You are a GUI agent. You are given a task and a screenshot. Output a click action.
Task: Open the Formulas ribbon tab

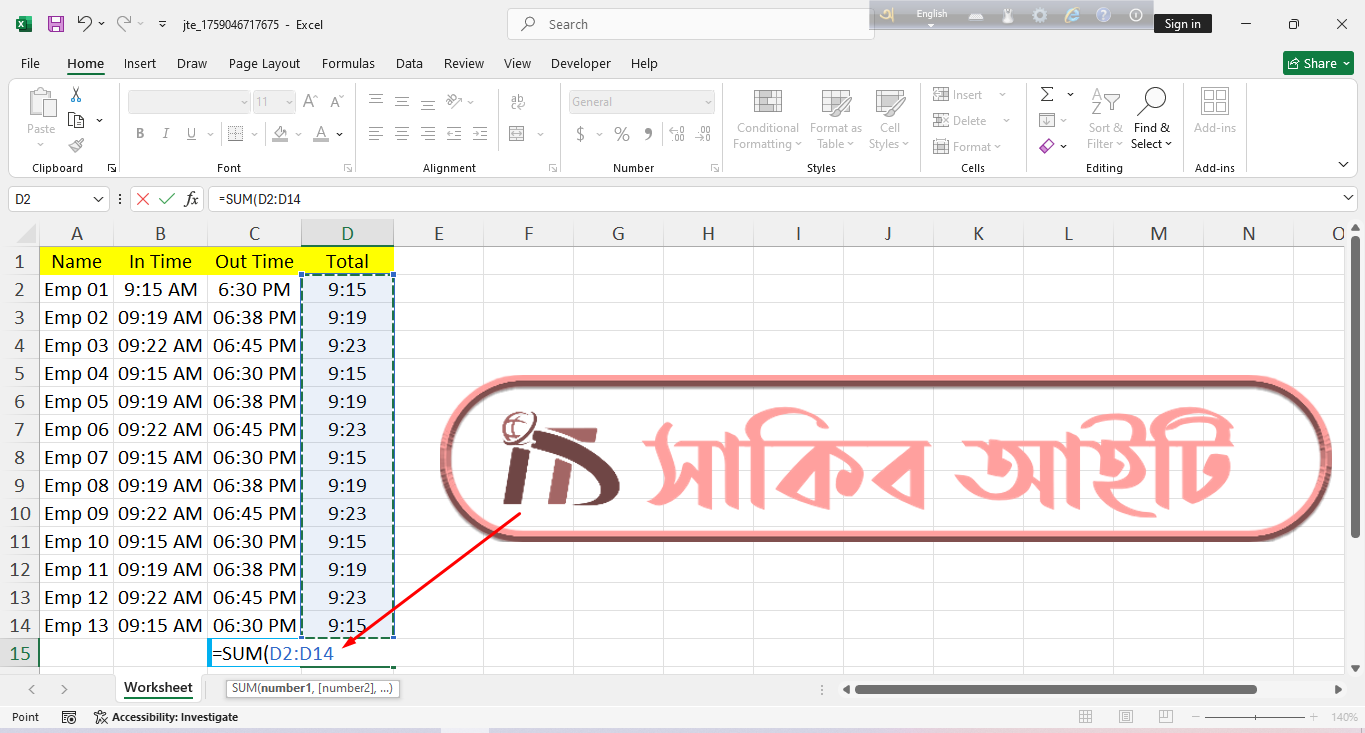348,63
